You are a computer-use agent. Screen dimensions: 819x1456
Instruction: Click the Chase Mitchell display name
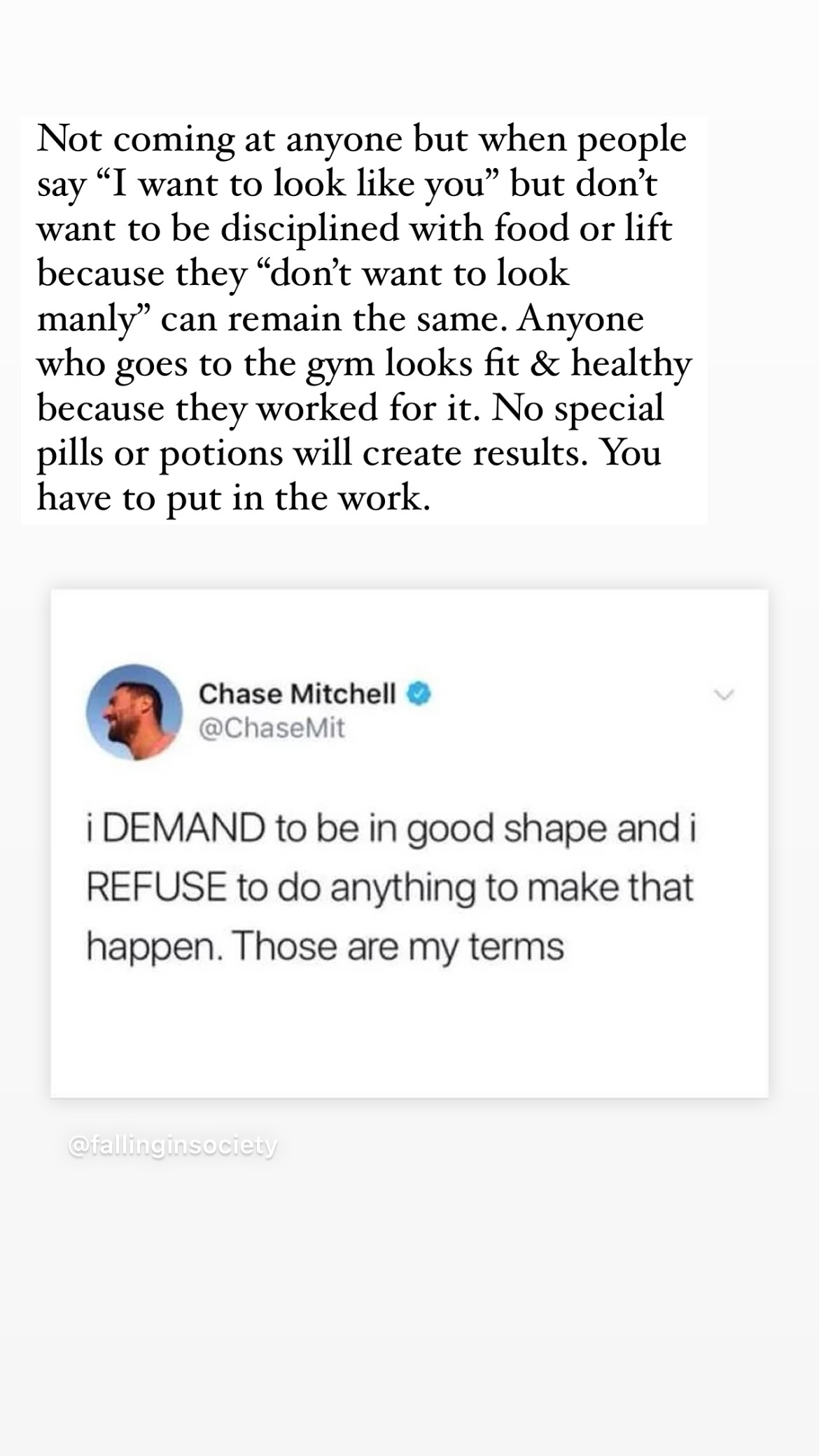pyautogui.click(x=297, y=694)
